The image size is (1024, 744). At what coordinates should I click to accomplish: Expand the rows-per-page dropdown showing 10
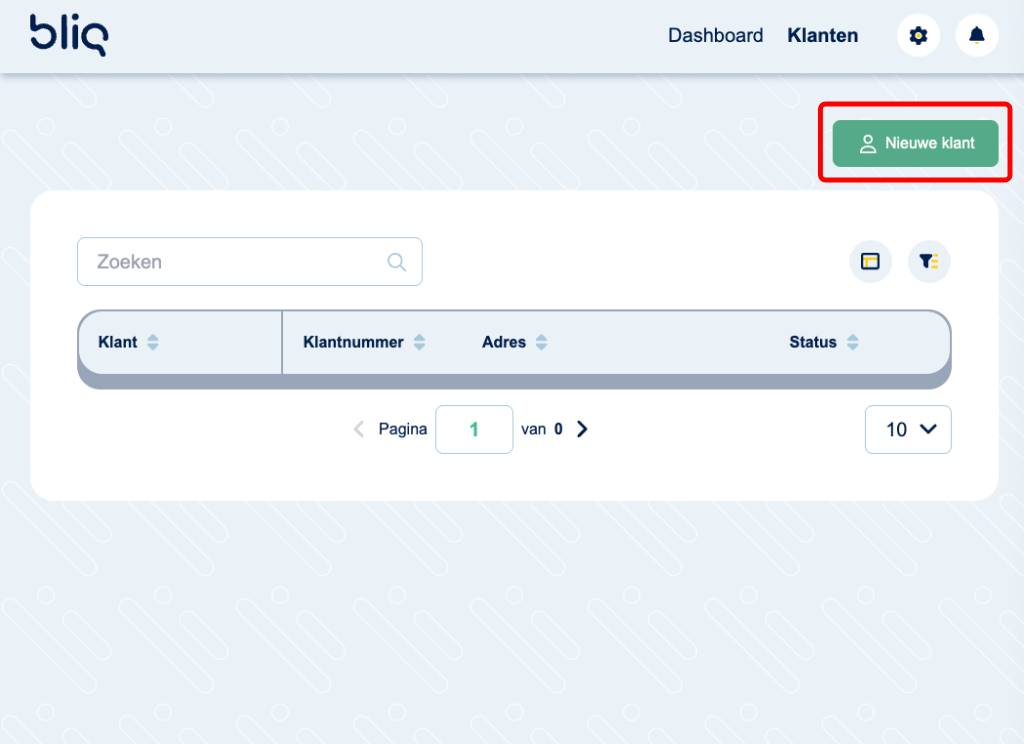908,429
